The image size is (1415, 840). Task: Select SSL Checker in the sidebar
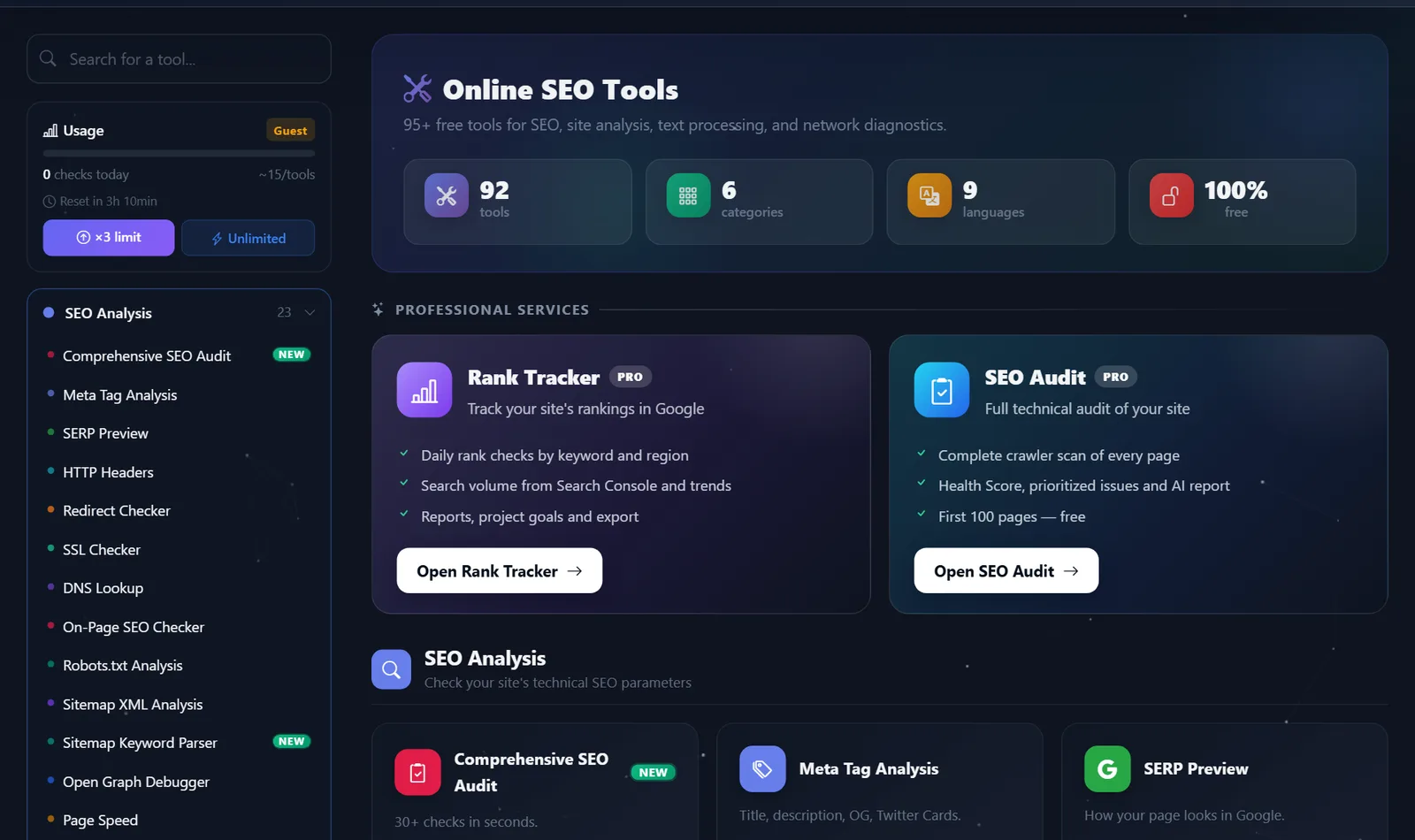(179, 550)
